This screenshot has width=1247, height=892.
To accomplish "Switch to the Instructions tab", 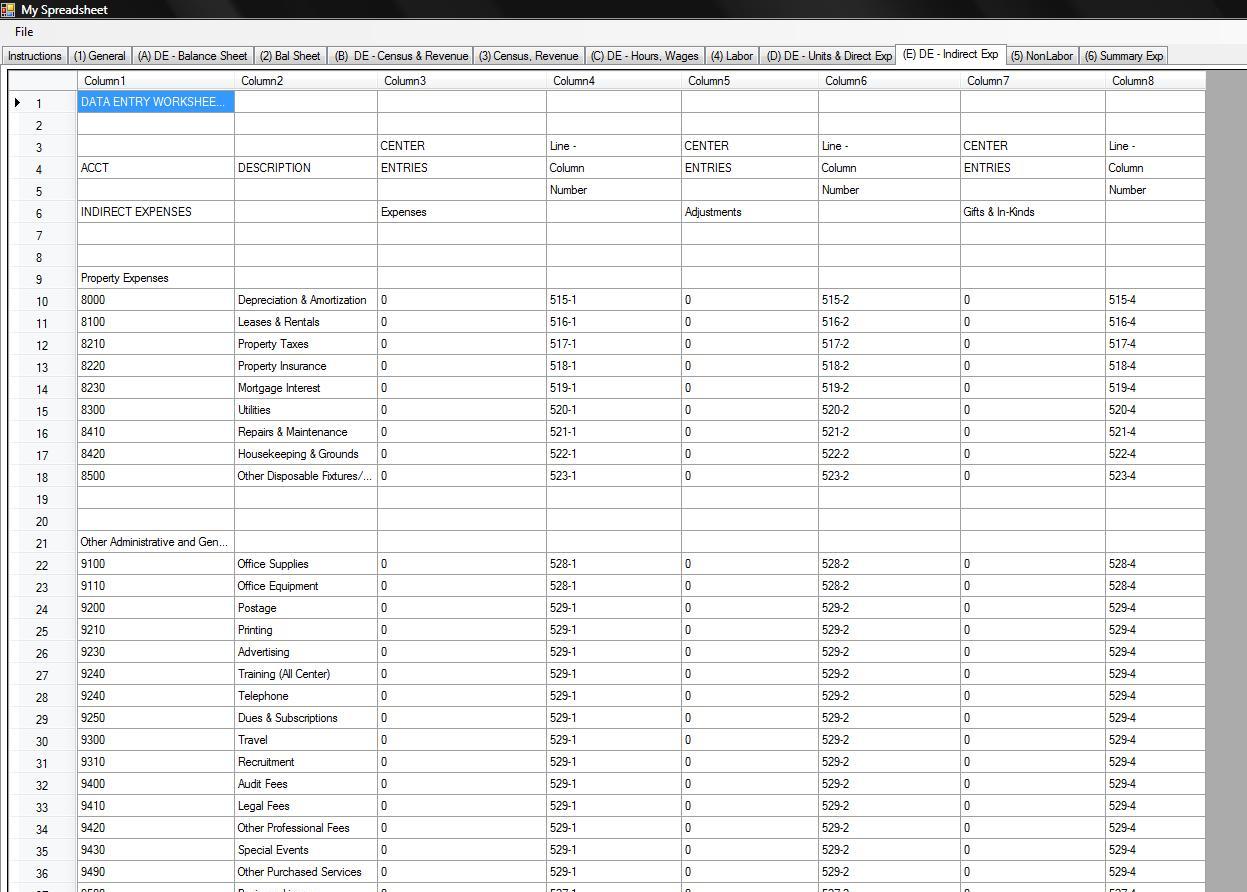I will (x=35, y=56).
